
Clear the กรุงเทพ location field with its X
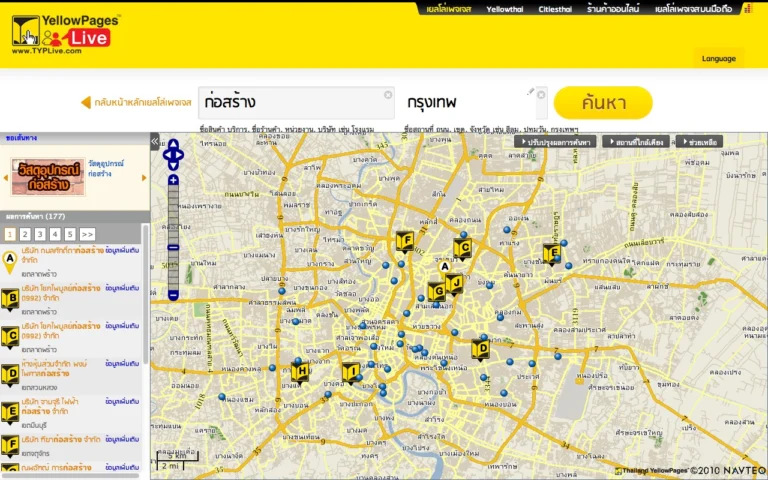point(541,95)
